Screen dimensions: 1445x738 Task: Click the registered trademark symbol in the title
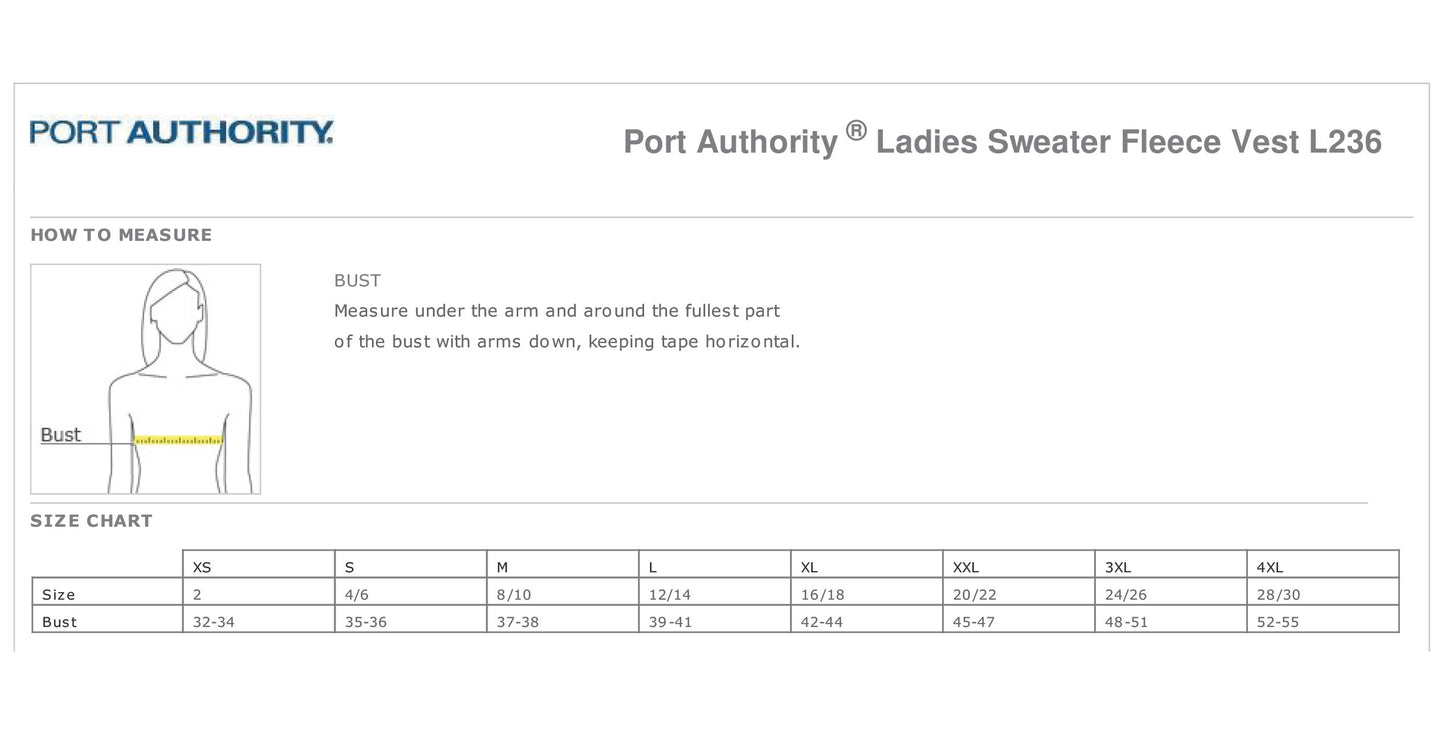(855, 130)
